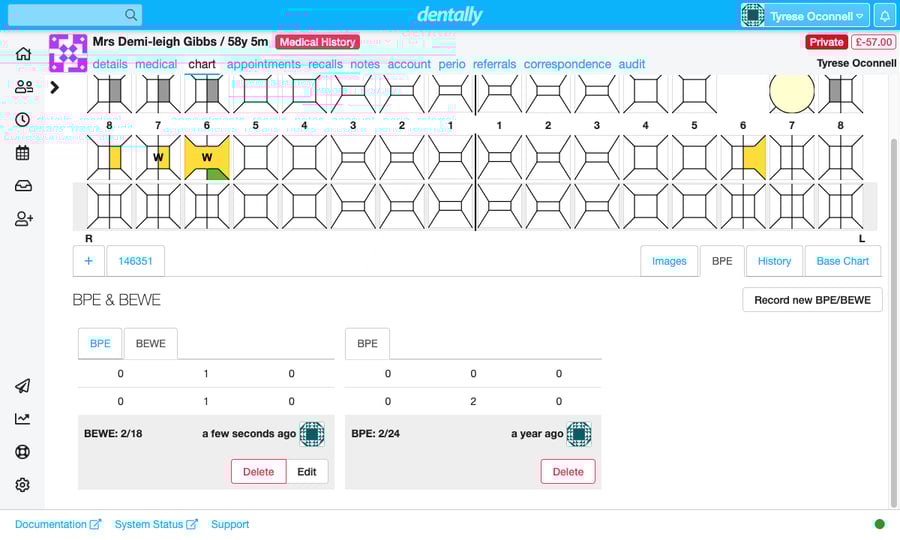Select the yellow-filled lower right 6 tooth
900x540 pixels.
coord(207,158)
